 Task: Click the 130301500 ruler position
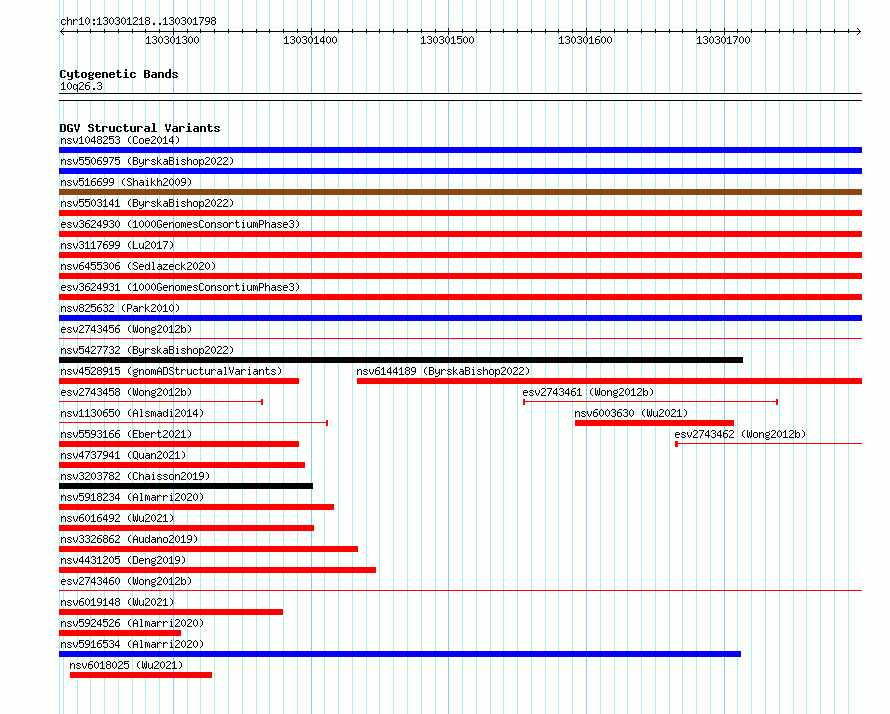[x=447, y=40]
